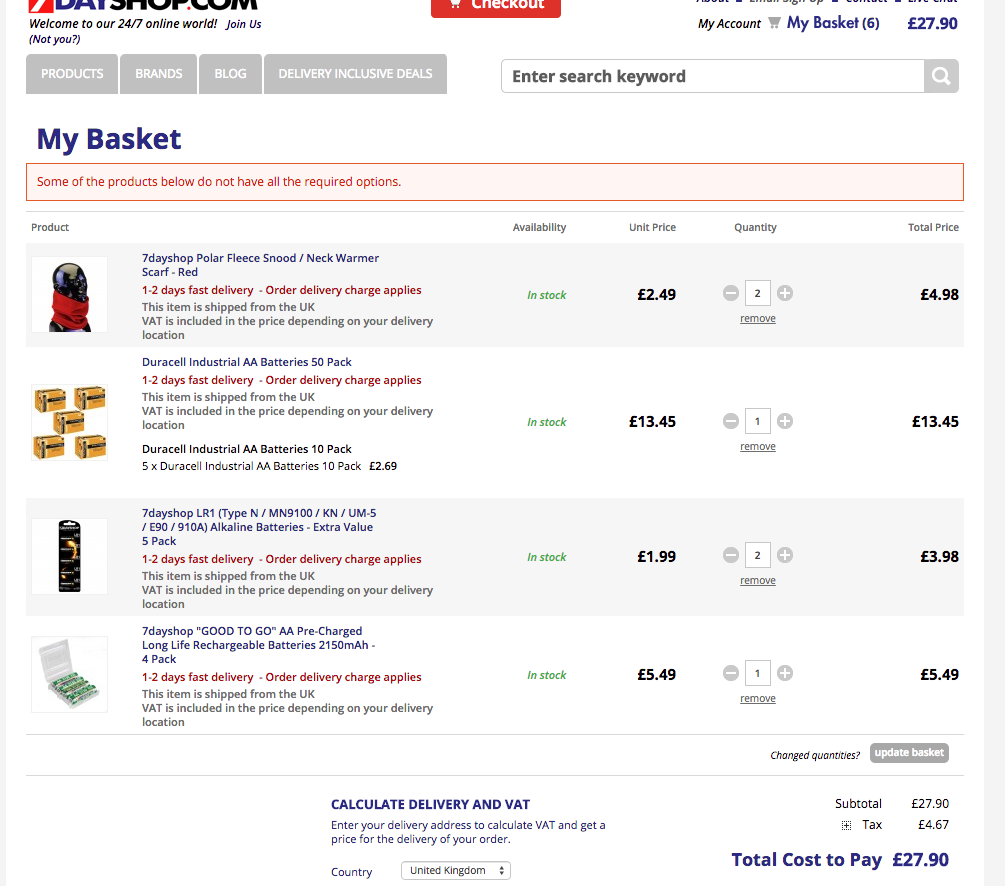Open Duracell Industrial AA 50 Pack link
The height and width of the screenshot is (886, 1005).
coord(247,362)
